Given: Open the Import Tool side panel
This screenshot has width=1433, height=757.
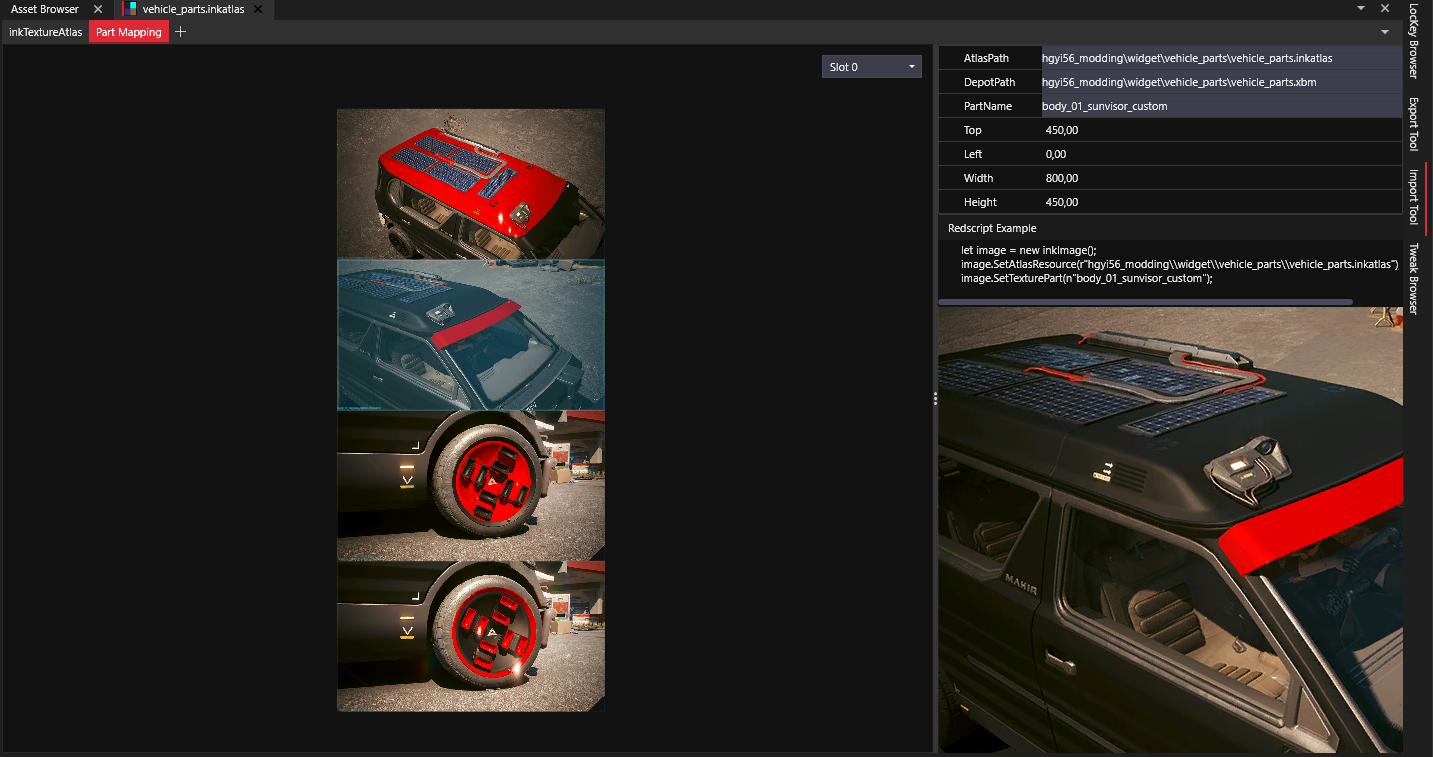Looking at the screenshot, I should click(1413, 196).
